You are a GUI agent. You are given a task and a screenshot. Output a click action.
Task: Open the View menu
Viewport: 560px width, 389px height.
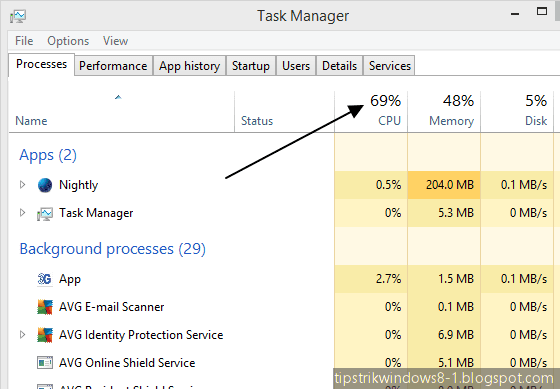pyautogui.click(x=115, y=41)
